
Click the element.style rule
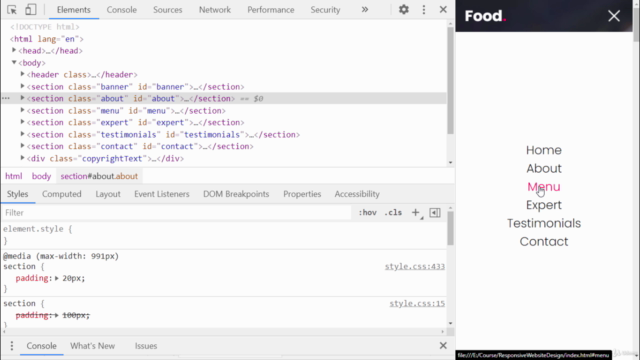click(x=38, y=229)
